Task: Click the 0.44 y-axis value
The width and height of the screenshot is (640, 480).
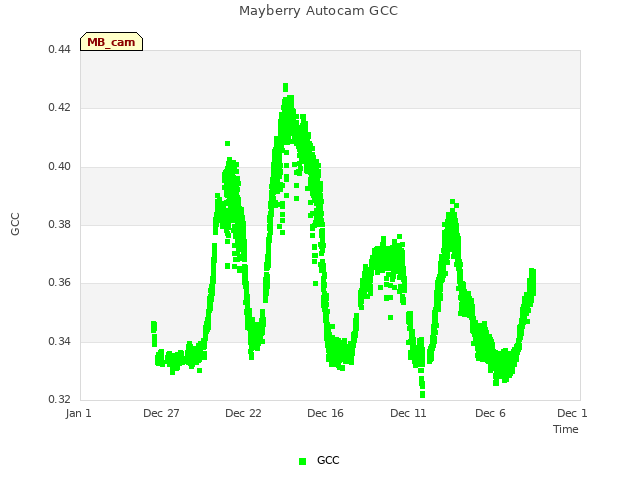Action: [x=60, y=49]
